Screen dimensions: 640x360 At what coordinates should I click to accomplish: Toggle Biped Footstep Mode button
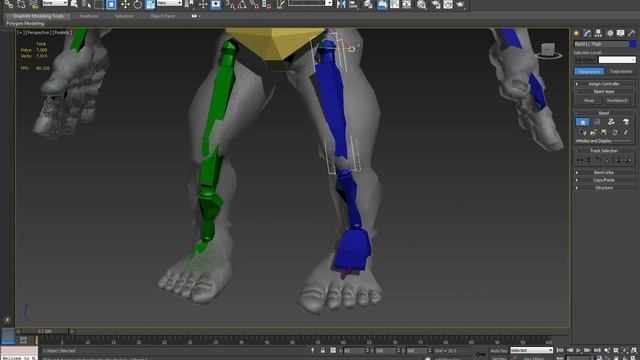(x=597, y=122)
